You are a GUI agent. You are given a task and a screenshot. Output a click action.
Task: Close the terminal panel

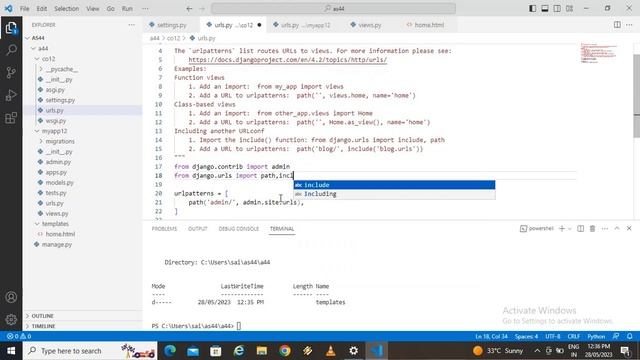[629, 229]
